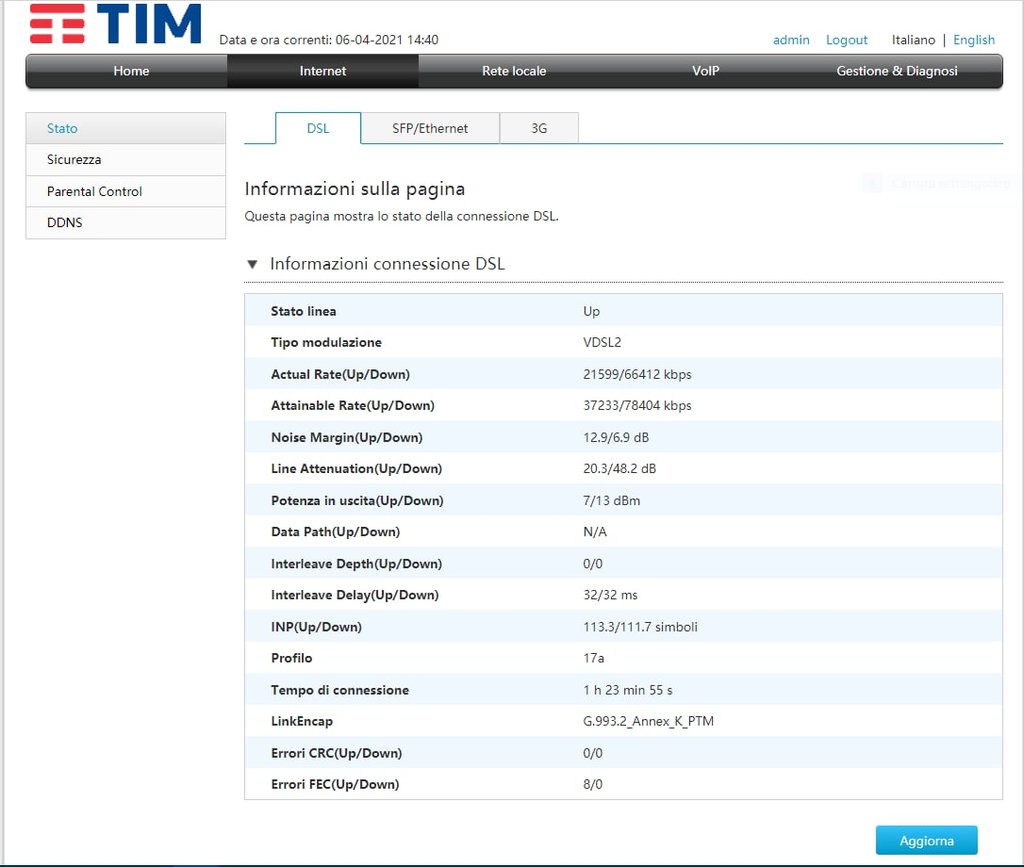The height and width of the screenshot is (867, 1024).
Task: Click the date text 06-04-2021 14:40
Action: click(x=387, y=40)
